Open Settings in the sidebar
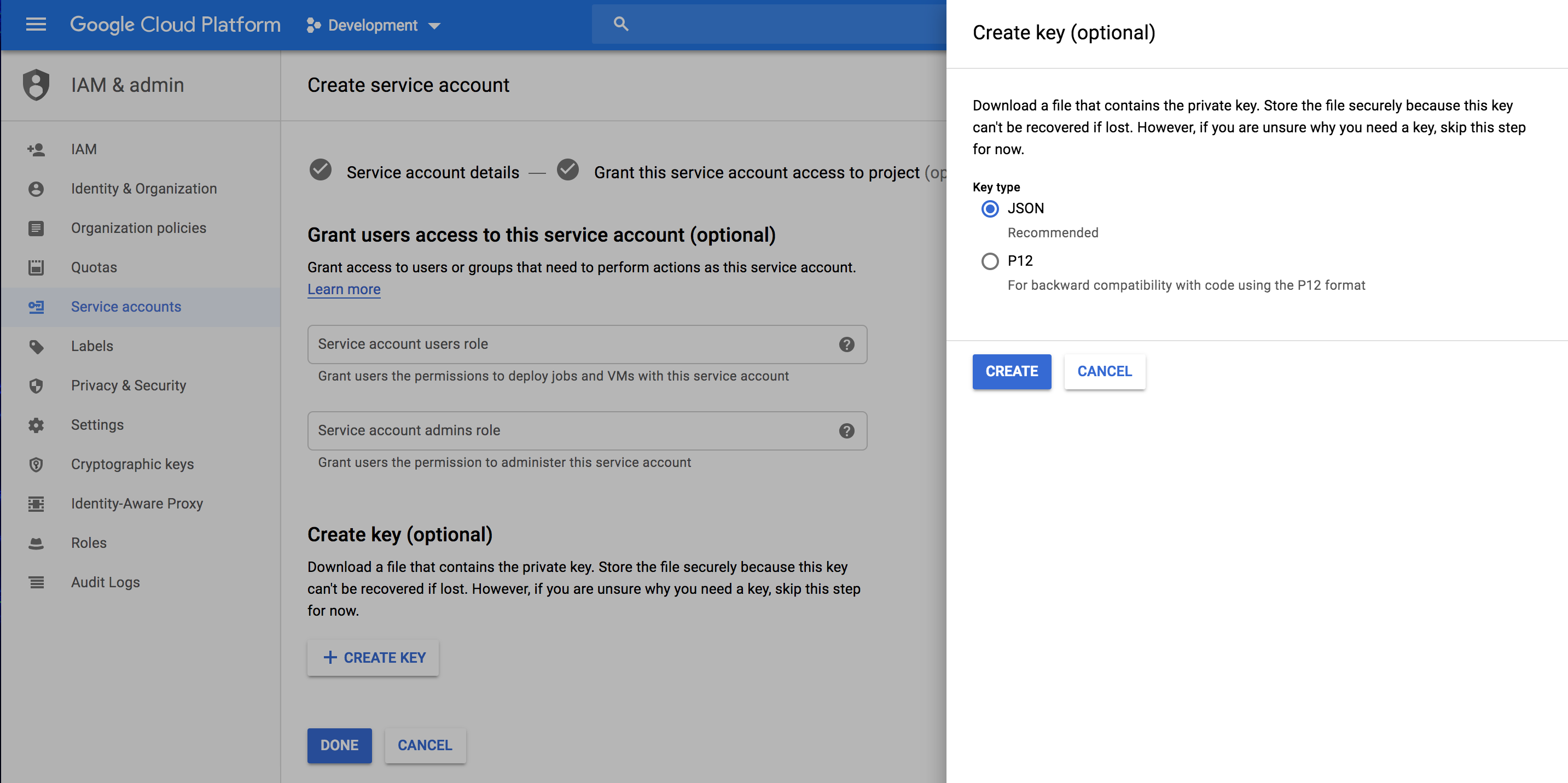 click(141, 425)
